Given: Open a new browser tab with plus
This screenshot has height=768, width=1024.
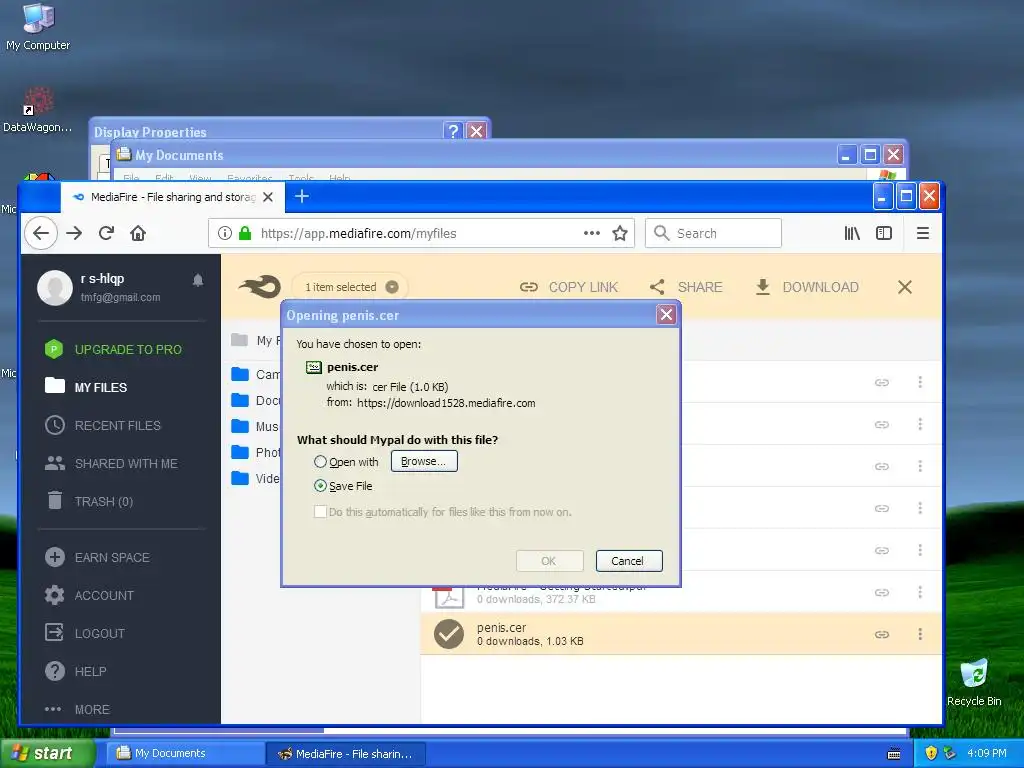Looking at the screenshot, I should (302, 196).
